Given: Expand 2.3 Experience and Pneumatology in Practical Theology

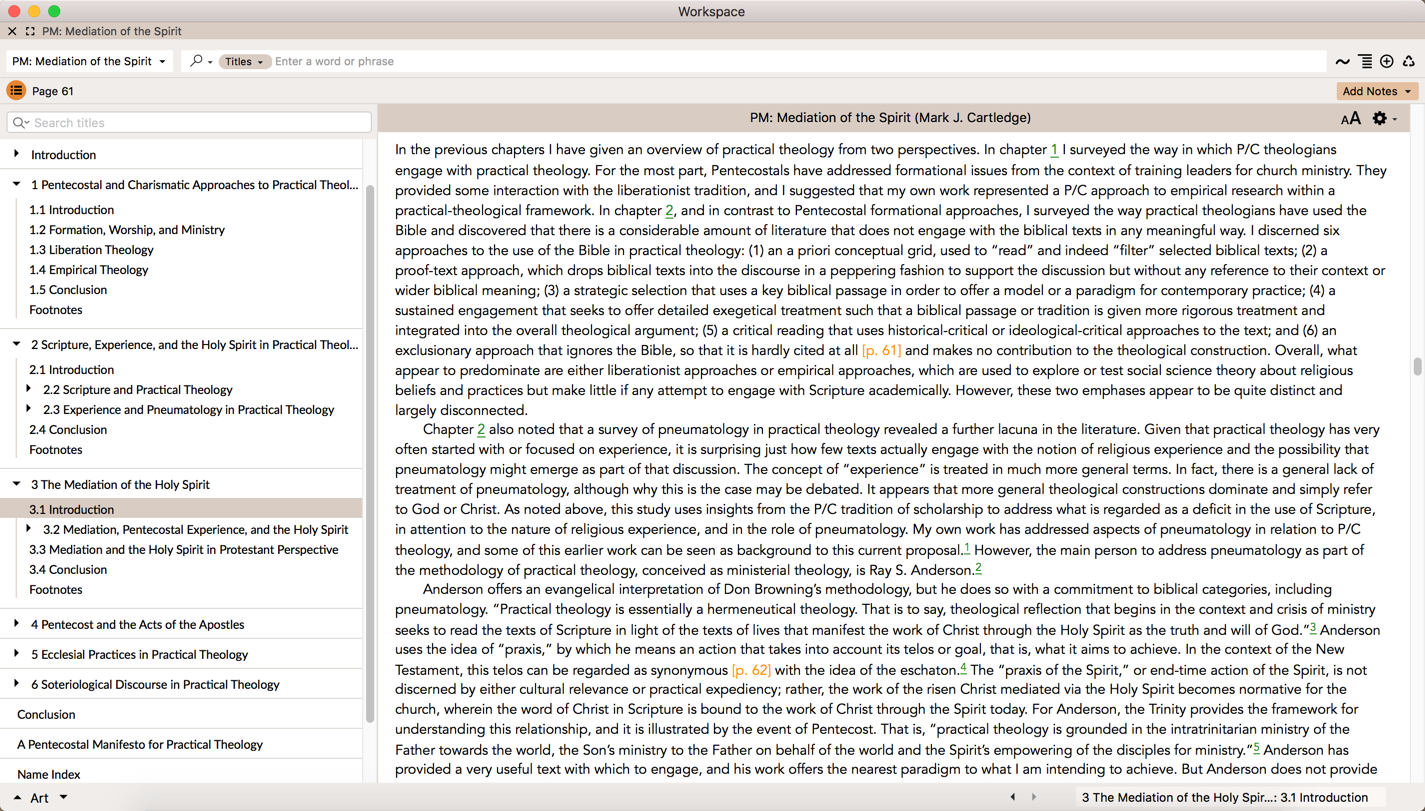Looking at the screenshot, I should (x=29, y=409).
